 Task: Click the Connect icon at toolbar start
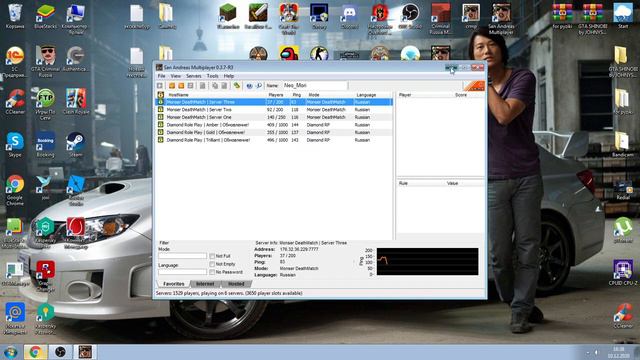pyautogui.click(x=160, y=86)
